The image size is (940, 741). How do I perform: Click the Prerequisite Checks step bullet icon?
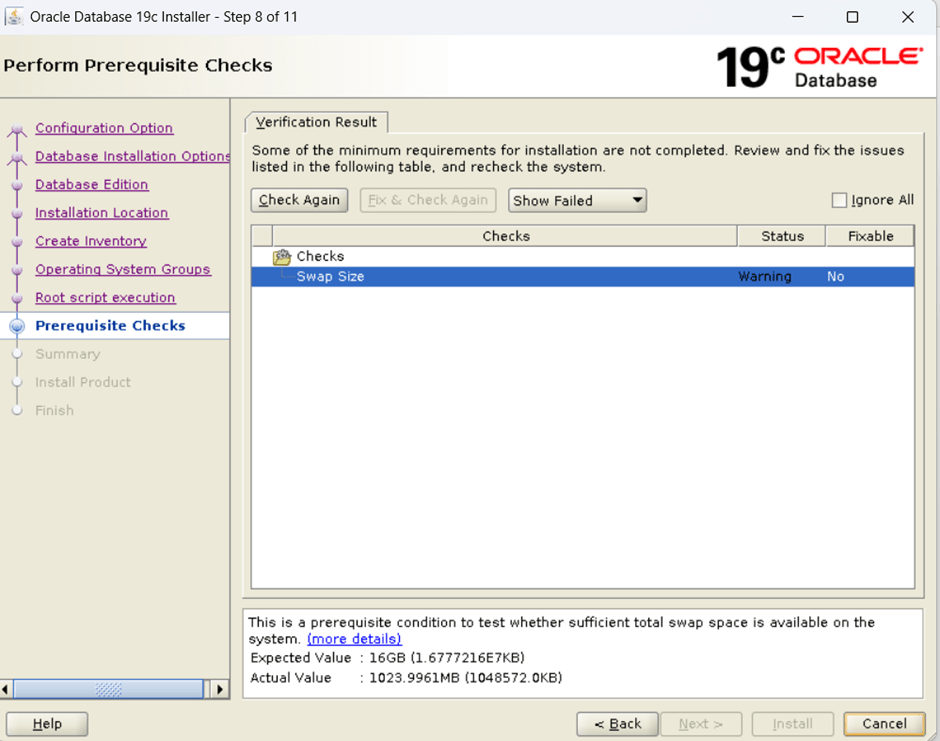click(x=17, y=326)
